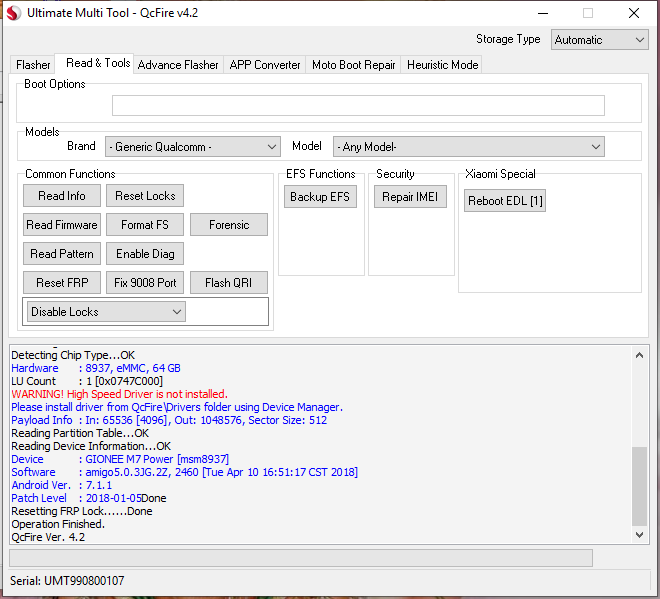Minimize the QcFire window

pyautogui.click(x=543, y=13)
